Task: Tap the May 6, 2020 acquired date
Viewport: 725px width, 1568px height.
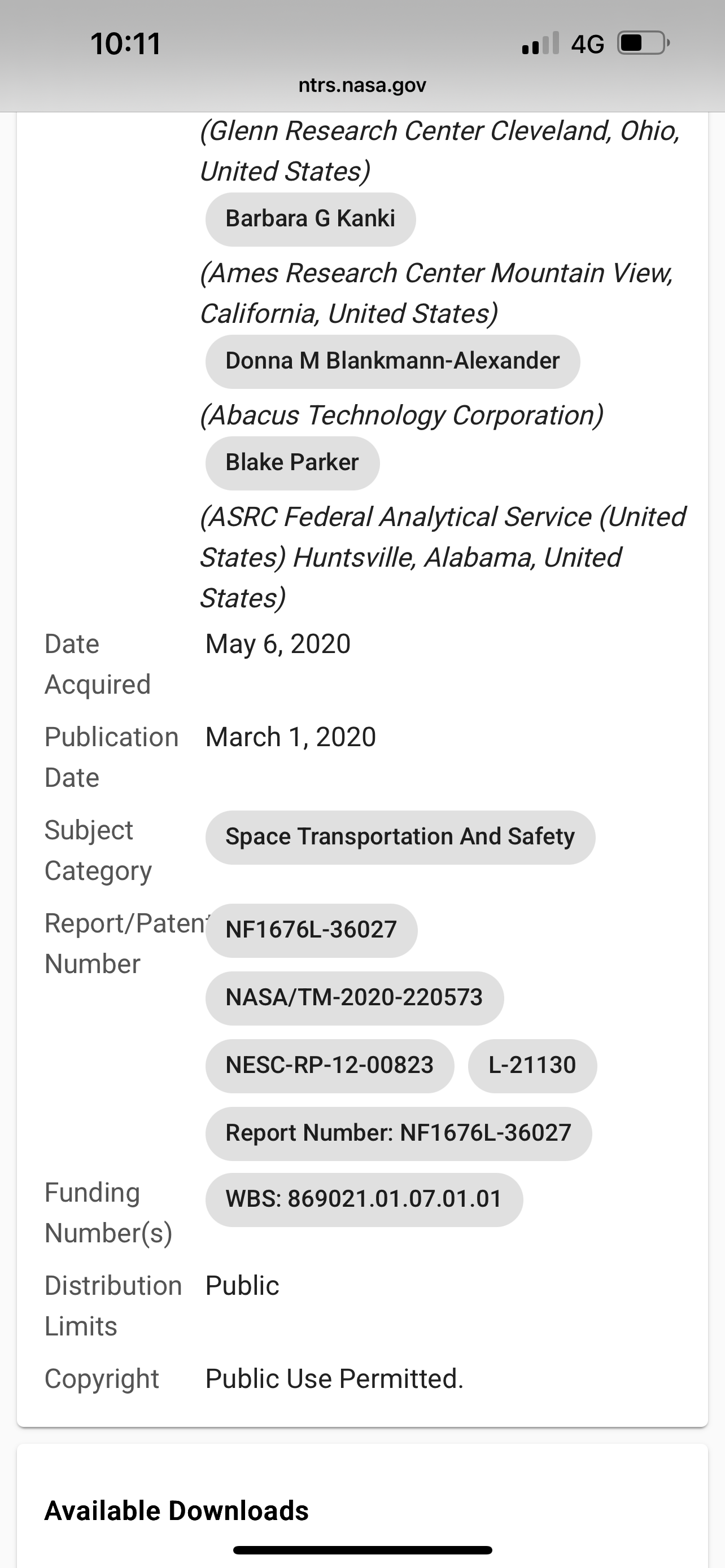Action: [278, 644]
